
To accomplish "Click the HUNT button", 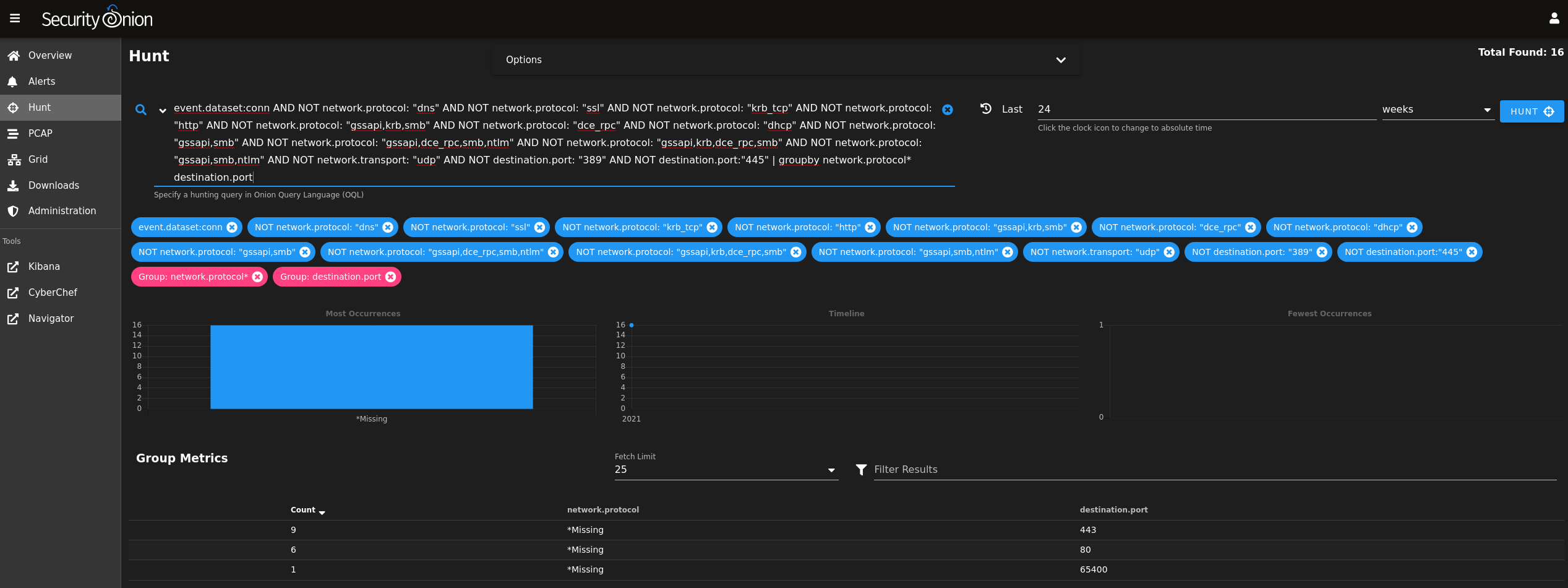I will point(1532,111).
